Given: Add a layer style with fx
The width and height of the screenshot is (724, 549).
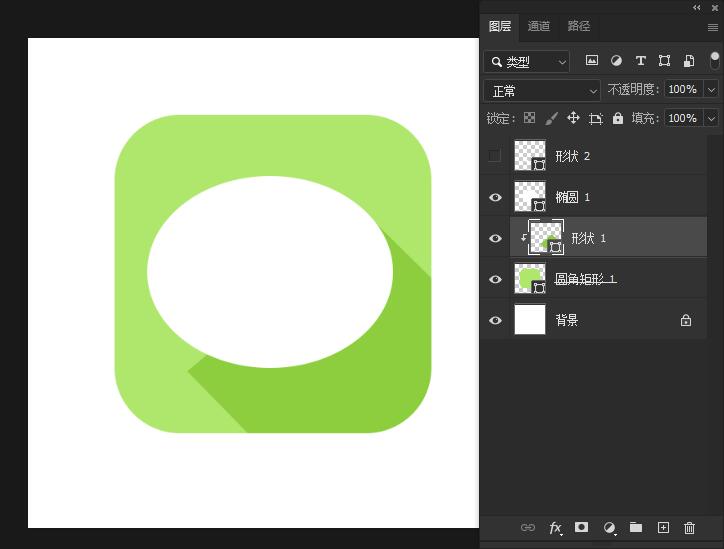Looking at the screenshot, I should (555, 527).
